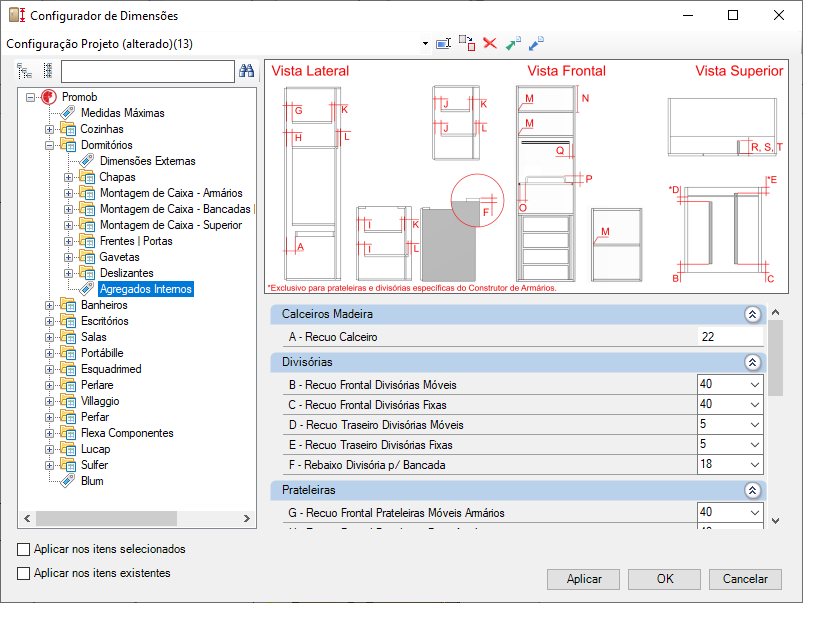The height and width of the screenshot is (618, 818).
Task: Open dropdown for B - Recuo Frontal Divisórias Móveis
Action: tap(754, 385)
